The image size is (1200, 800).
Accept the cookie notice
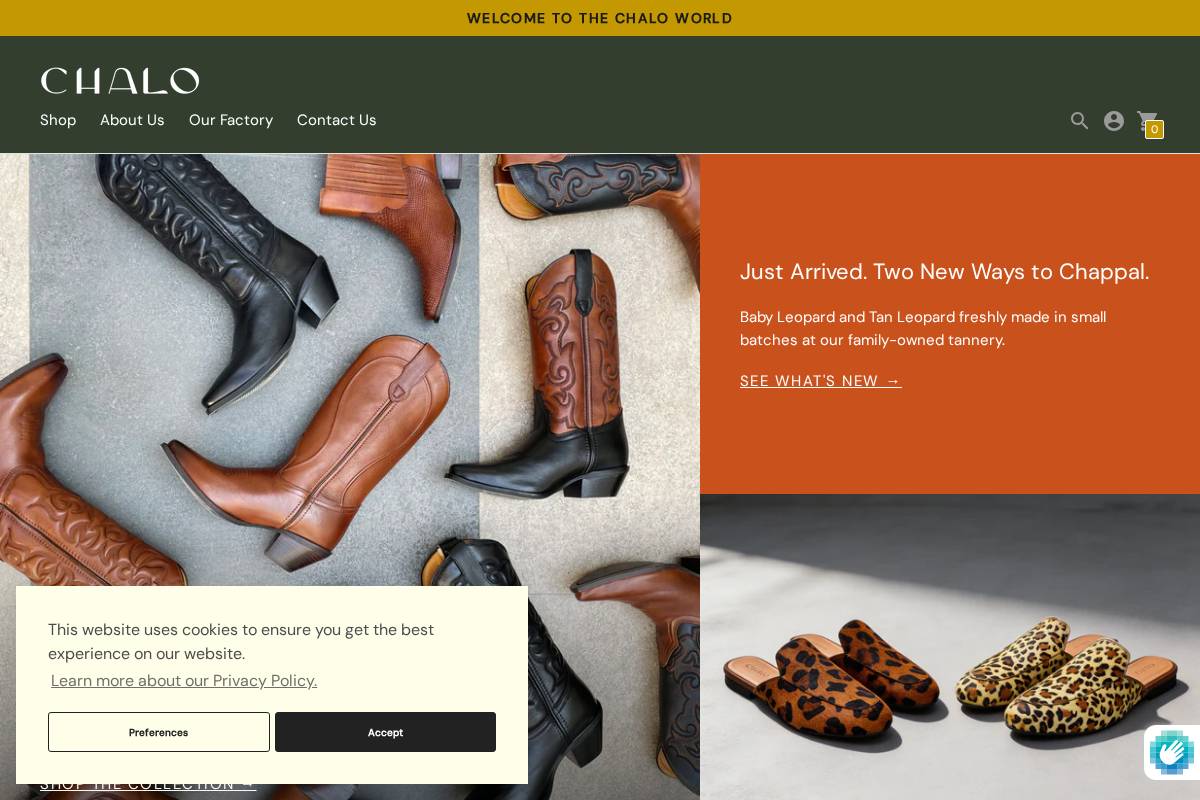[x=385, y=732]
